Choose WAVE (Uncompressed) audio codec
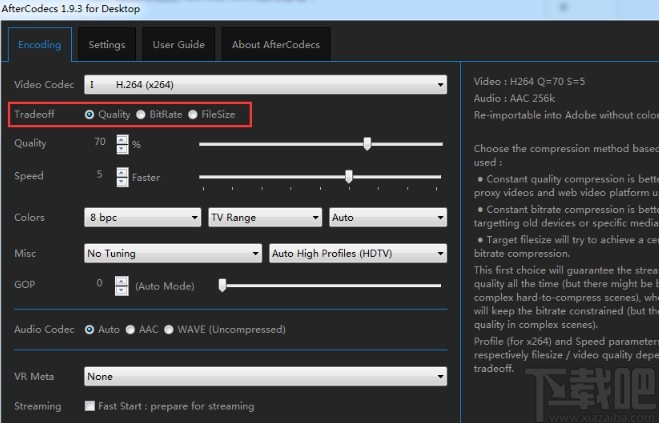 169,329
